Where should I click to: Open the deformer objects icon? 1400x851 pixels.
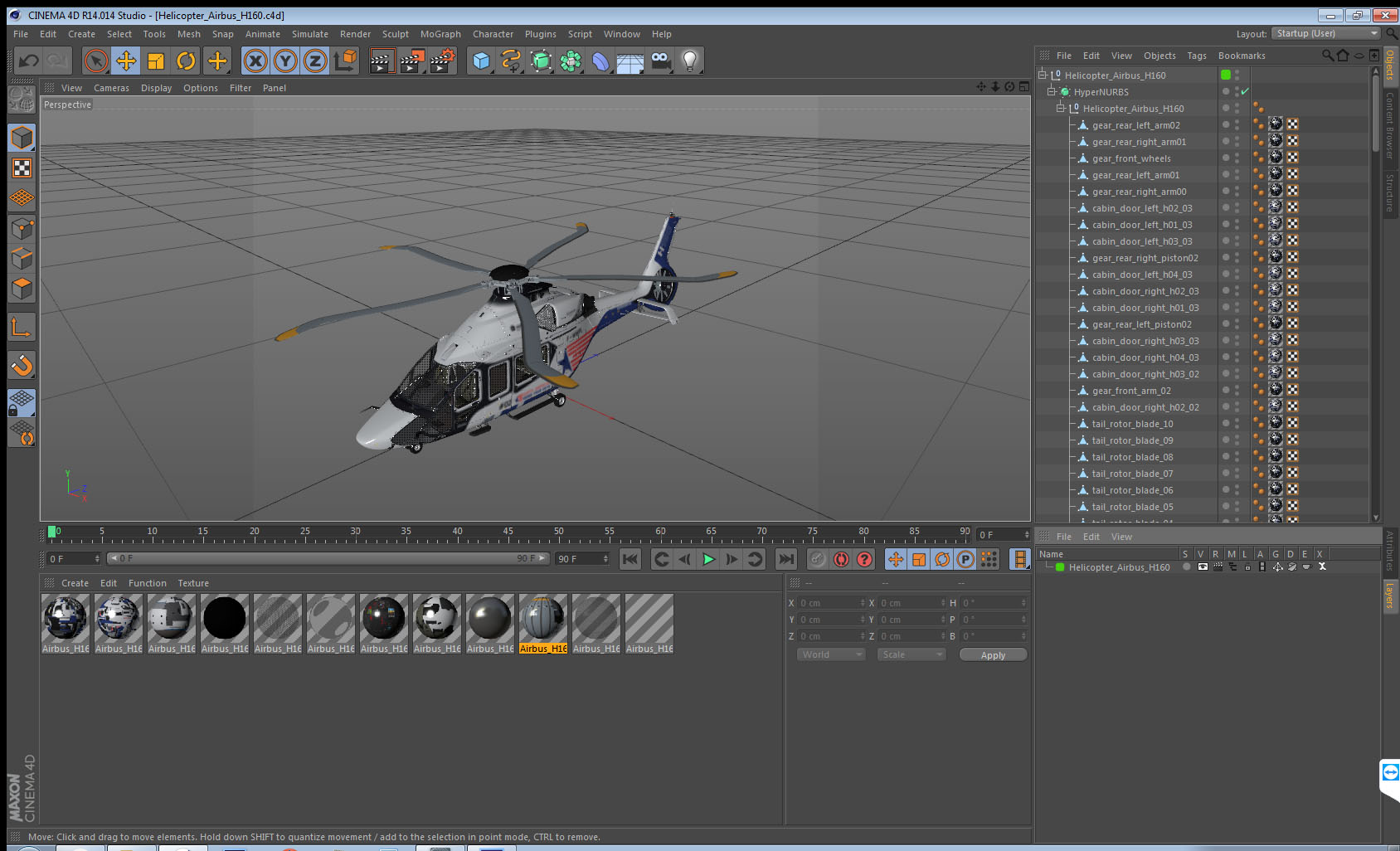point(600,61)
